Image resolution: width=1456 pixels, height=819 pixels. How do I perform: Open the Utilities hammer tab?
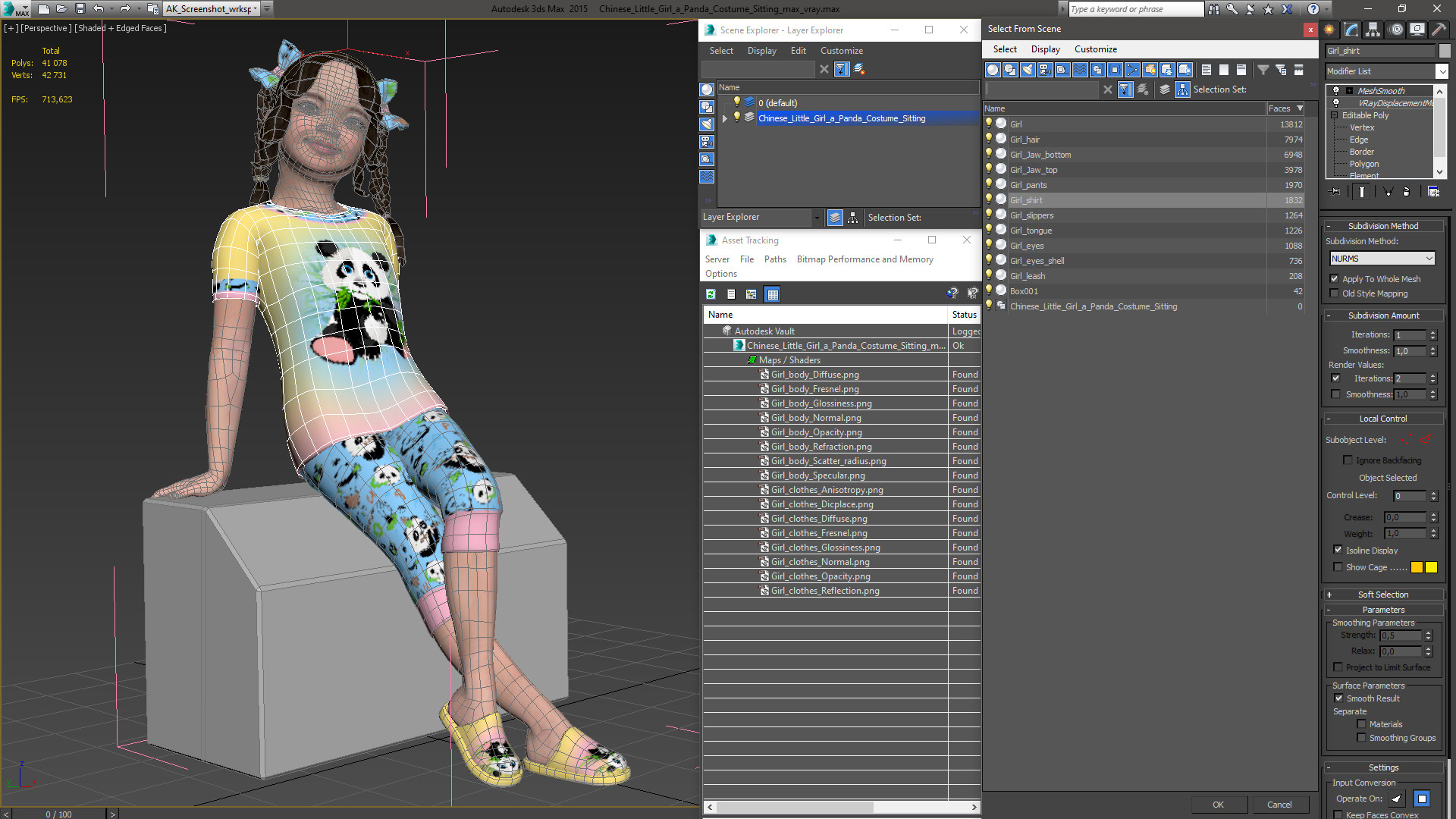[1438, 30]
